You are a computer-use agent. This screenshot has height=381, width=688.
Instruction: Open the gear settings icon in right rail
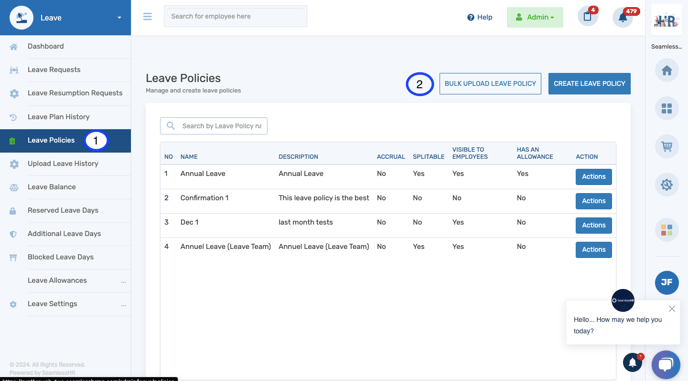coord(666,185)
